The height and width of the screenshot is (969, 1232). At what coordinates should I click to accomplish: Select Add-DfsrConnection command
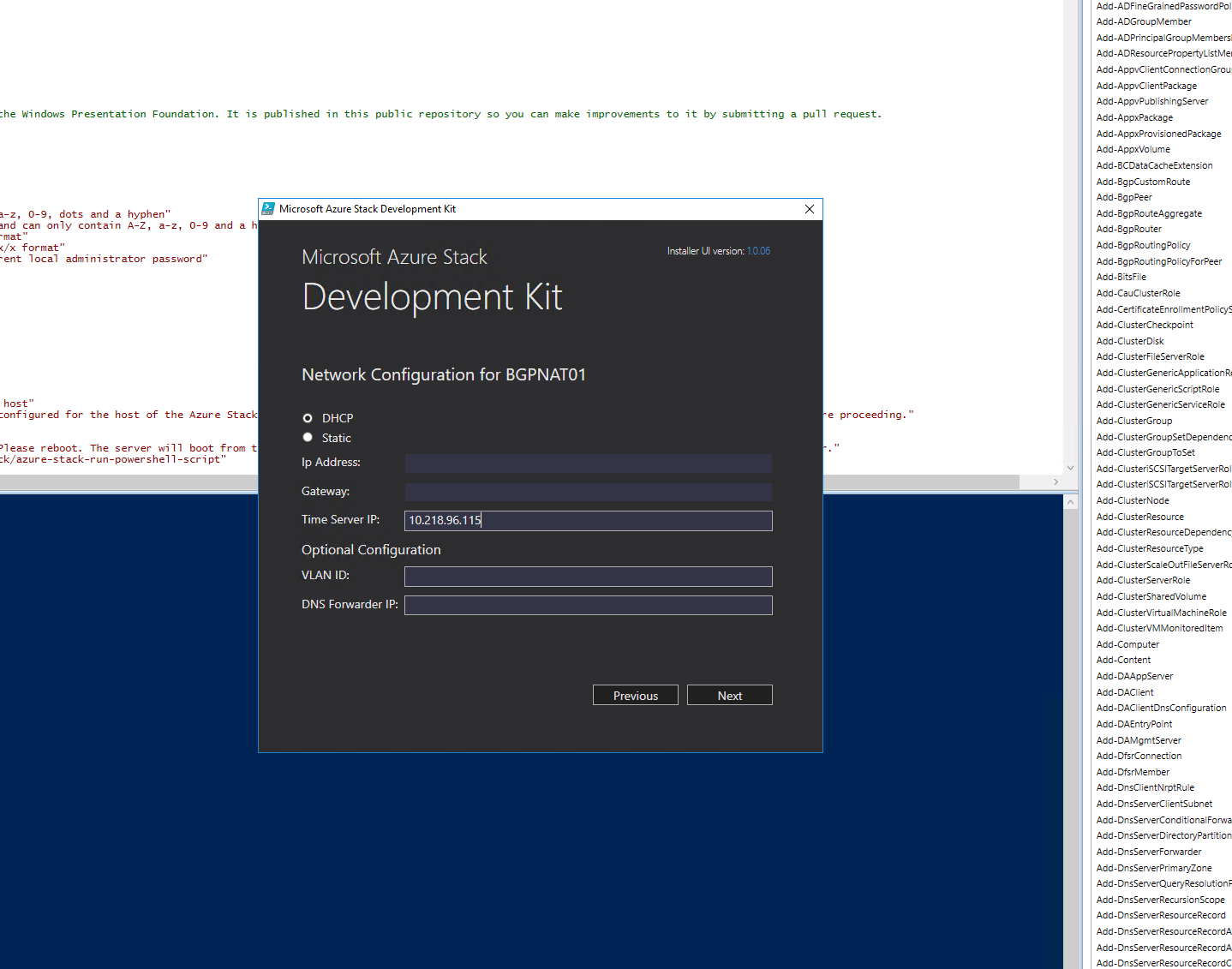point(1139,756)
